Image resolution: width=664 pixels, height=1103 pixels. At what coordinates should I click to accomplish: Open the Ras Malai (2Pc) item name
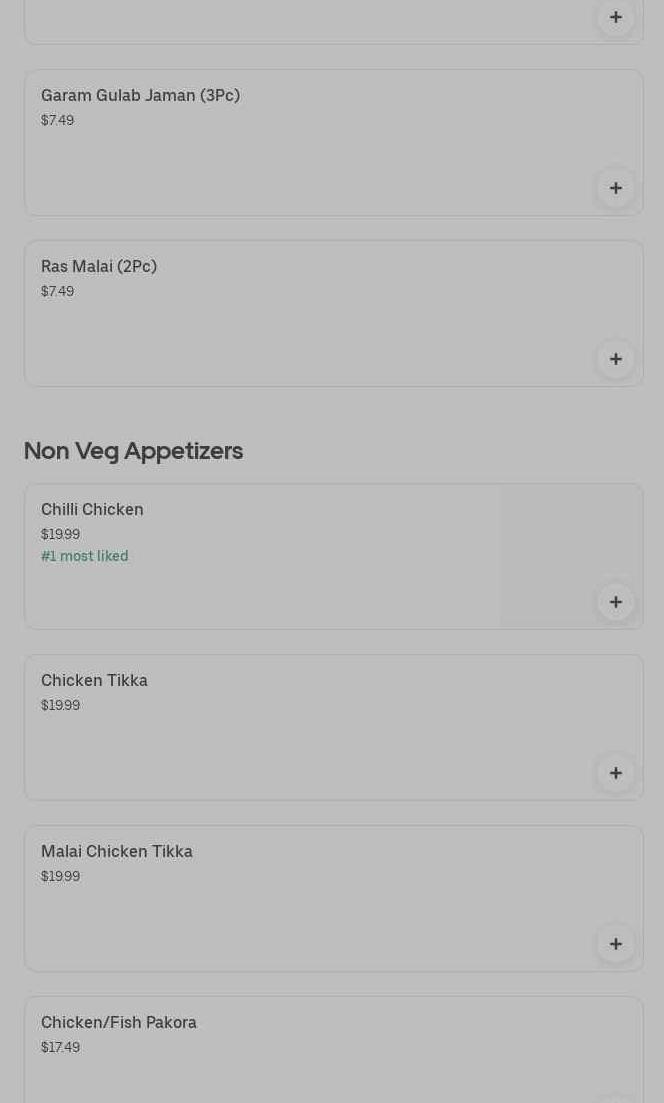click(99, 266)
